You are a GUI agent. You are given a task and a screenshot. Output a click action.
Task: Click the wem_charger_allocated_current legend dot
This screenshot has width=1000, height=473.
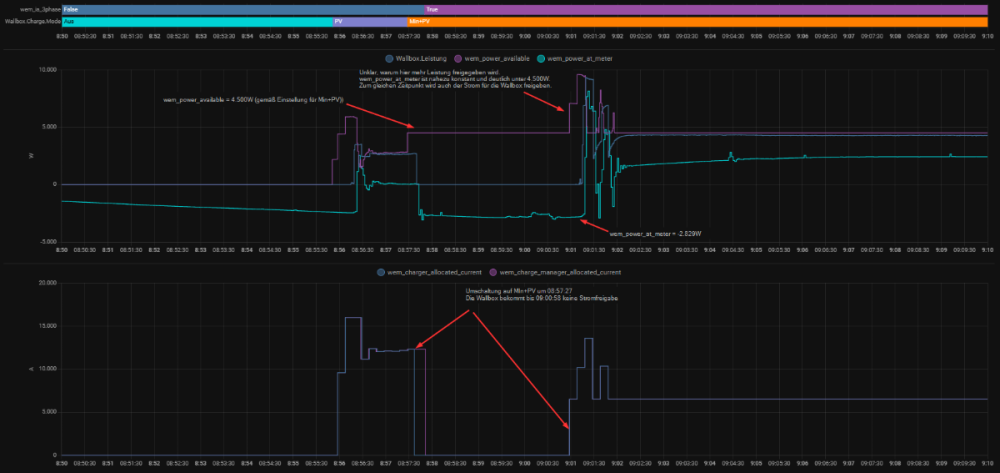coord(380,272)
